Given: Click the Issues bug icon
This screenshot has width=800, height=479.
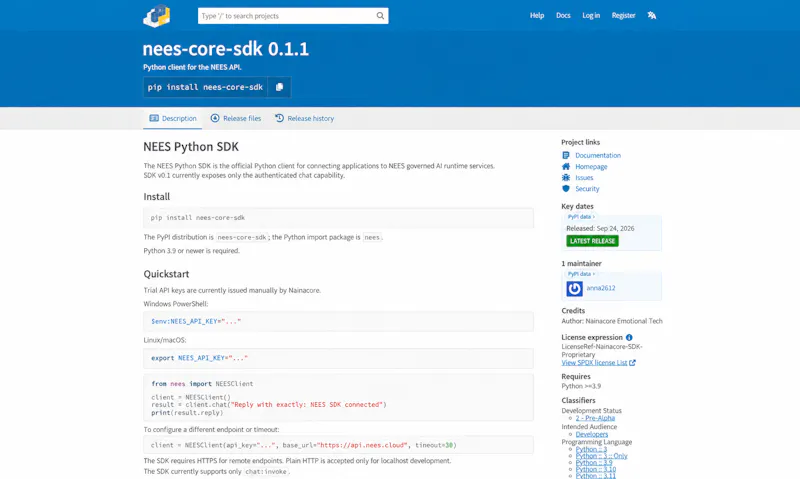Looking at the screenshot, I should [565, 178].
